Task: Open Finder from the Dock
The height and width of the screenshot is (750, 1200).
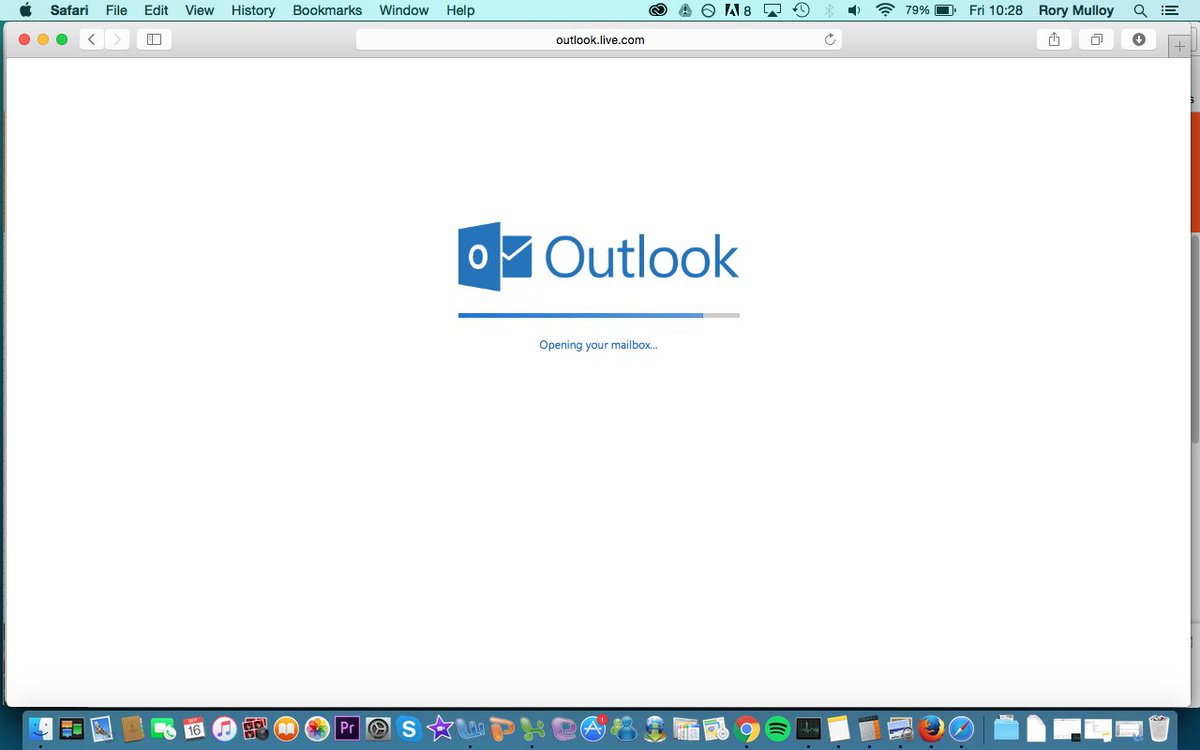Action: click(x=42, y=728)
